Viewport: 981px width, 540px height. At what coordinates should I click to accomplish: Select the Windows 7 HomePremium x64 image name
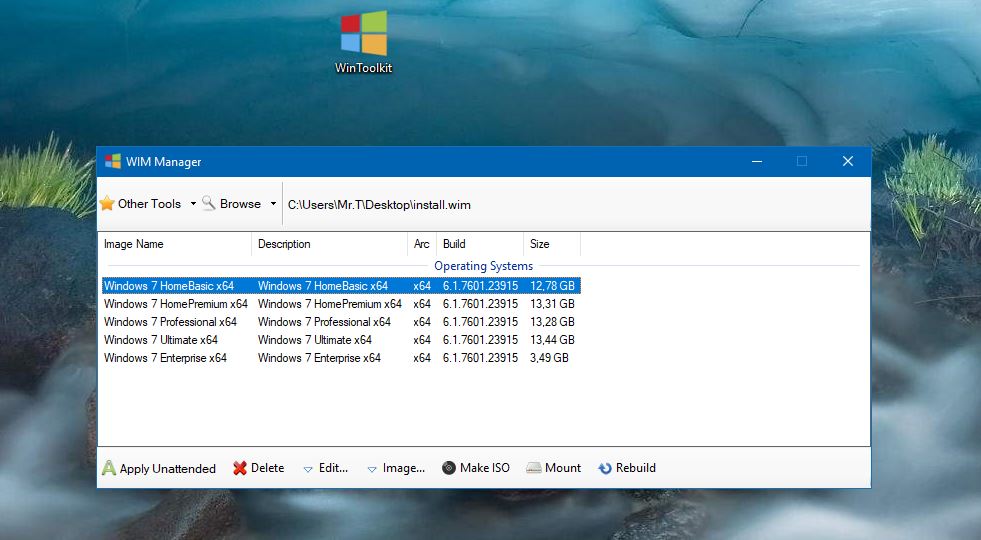pyautogui.click(x=176, y=304)
